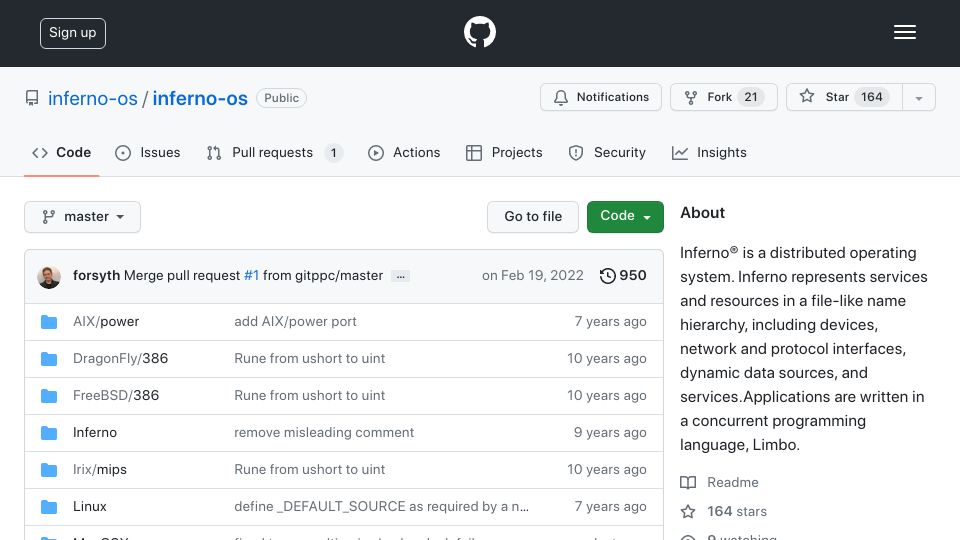Image resolution: width=960 pixels, height=540 pixels.
Task: Open the Linux folder
Action: click(x=89, y=506)
